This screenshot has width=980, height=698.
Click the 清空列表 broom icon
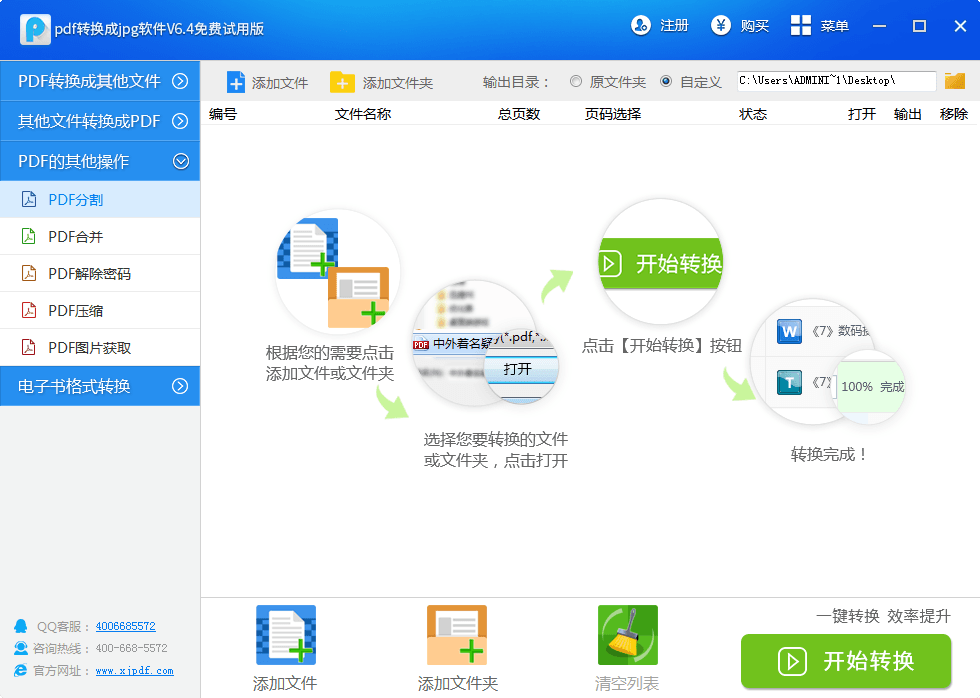(x=628, y=635)
